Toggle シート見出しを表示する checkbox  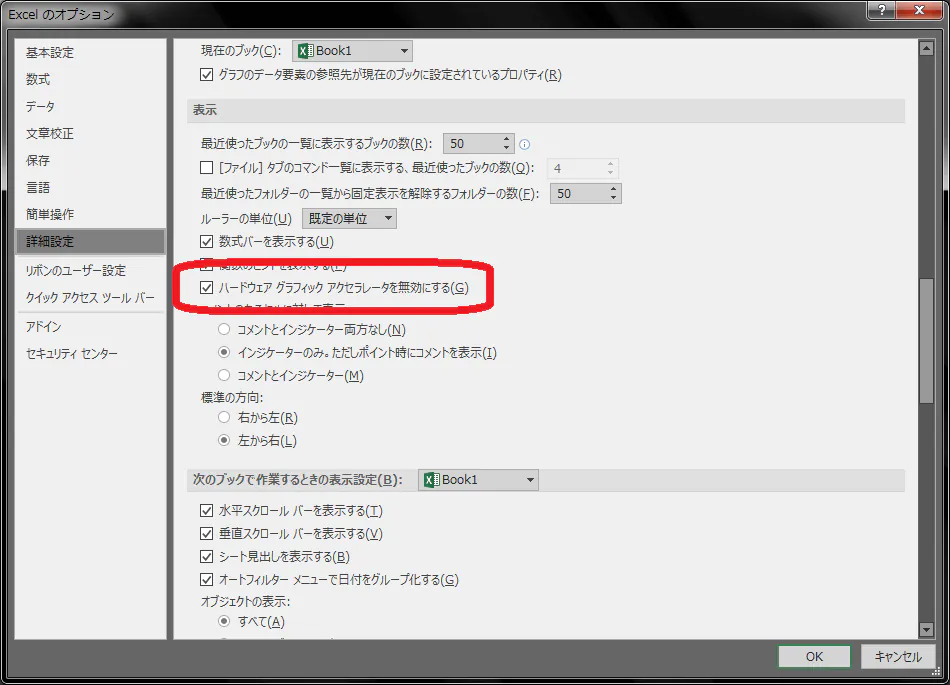coord(207,557)
